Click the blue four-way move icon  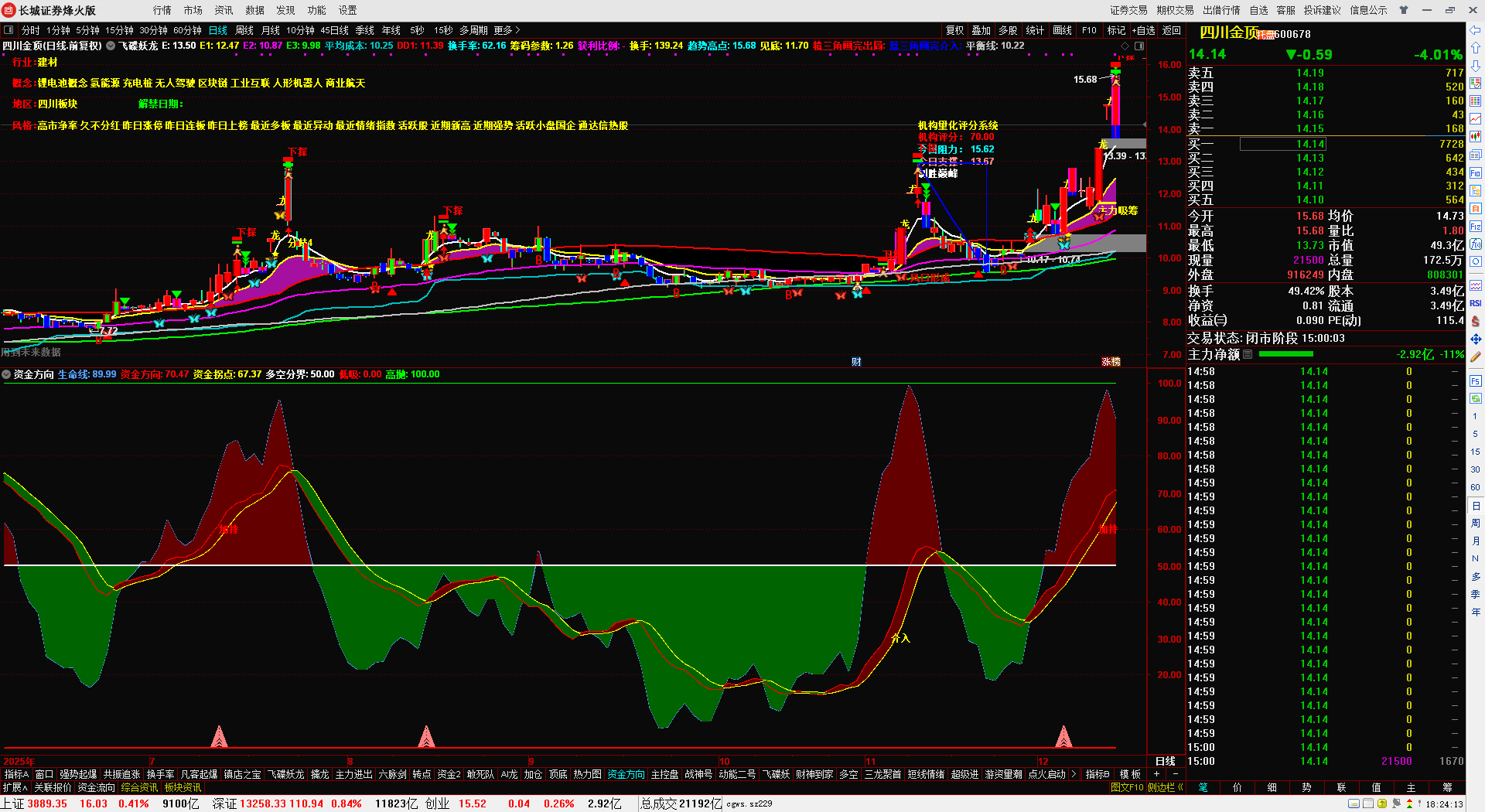pos(1476,339)
